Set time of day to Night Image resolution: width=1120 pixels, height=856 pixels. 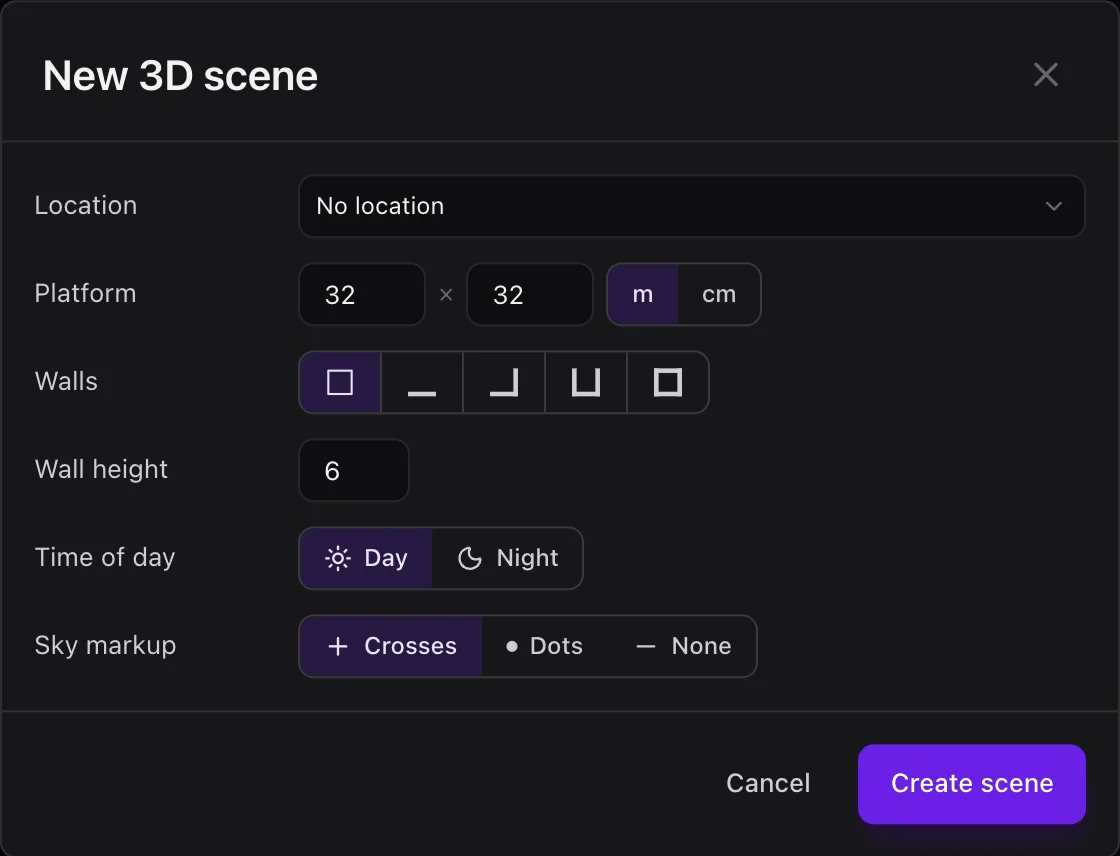click(x=507, y=558)
